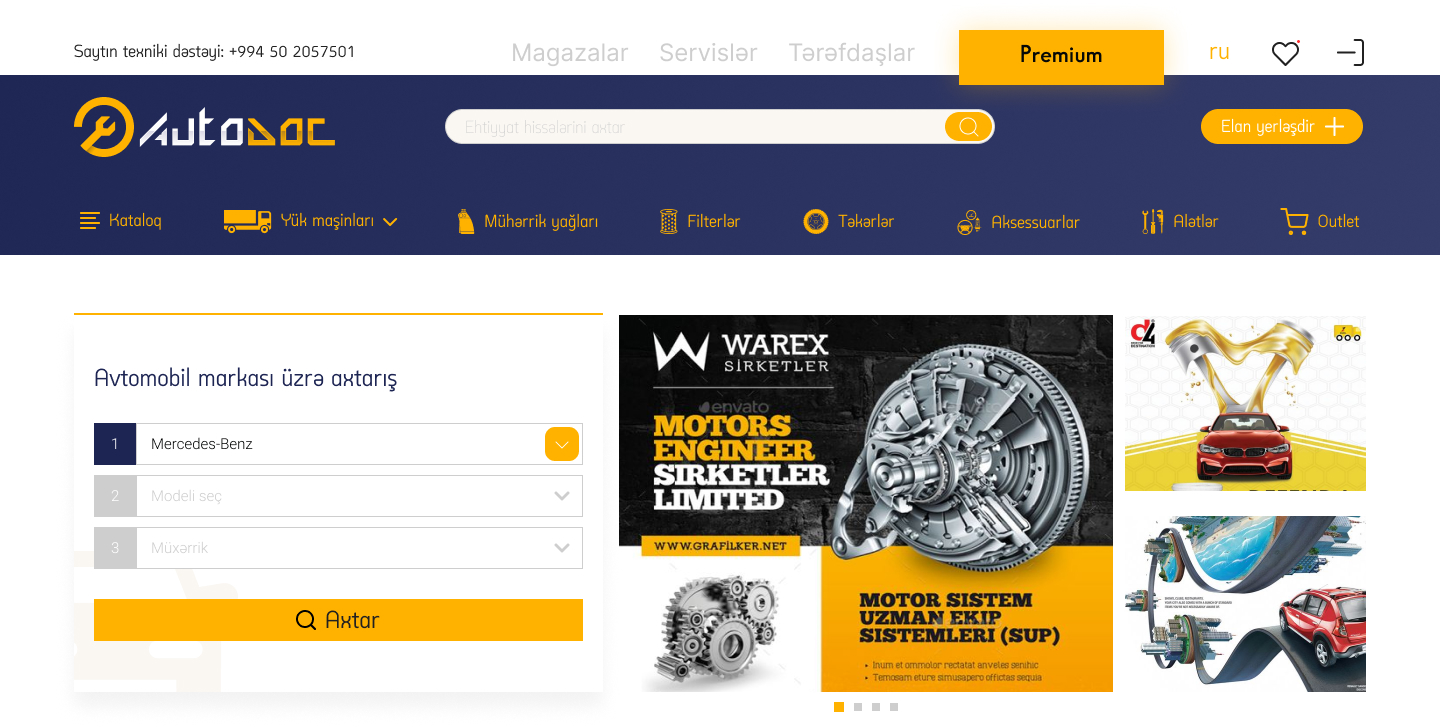Image resolution: width=1440 pixels, height=727 pixels.
Task: Click the heart favorites icon
Action: [1285, 53]
